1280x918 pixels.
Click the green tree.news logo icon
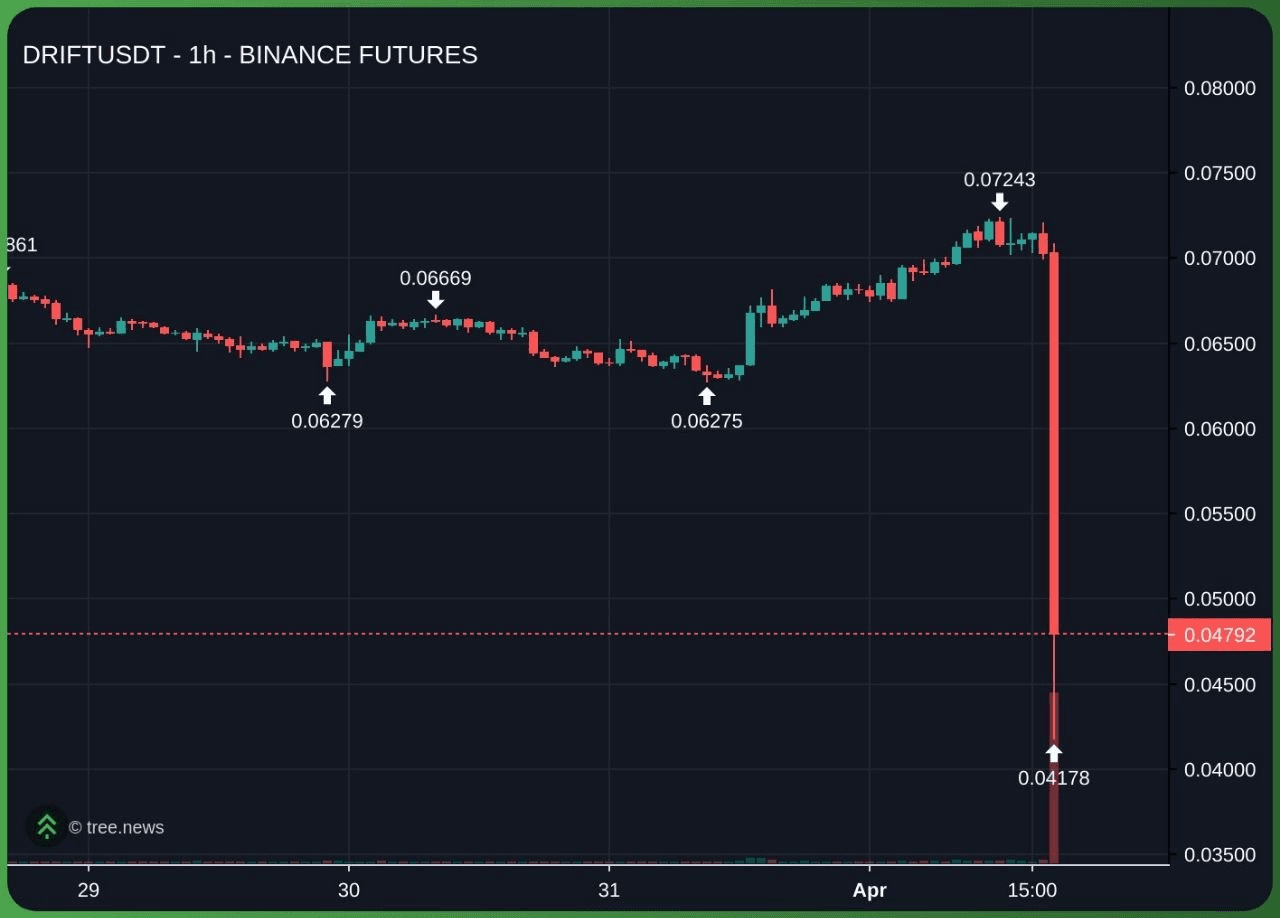click(46, 826)
